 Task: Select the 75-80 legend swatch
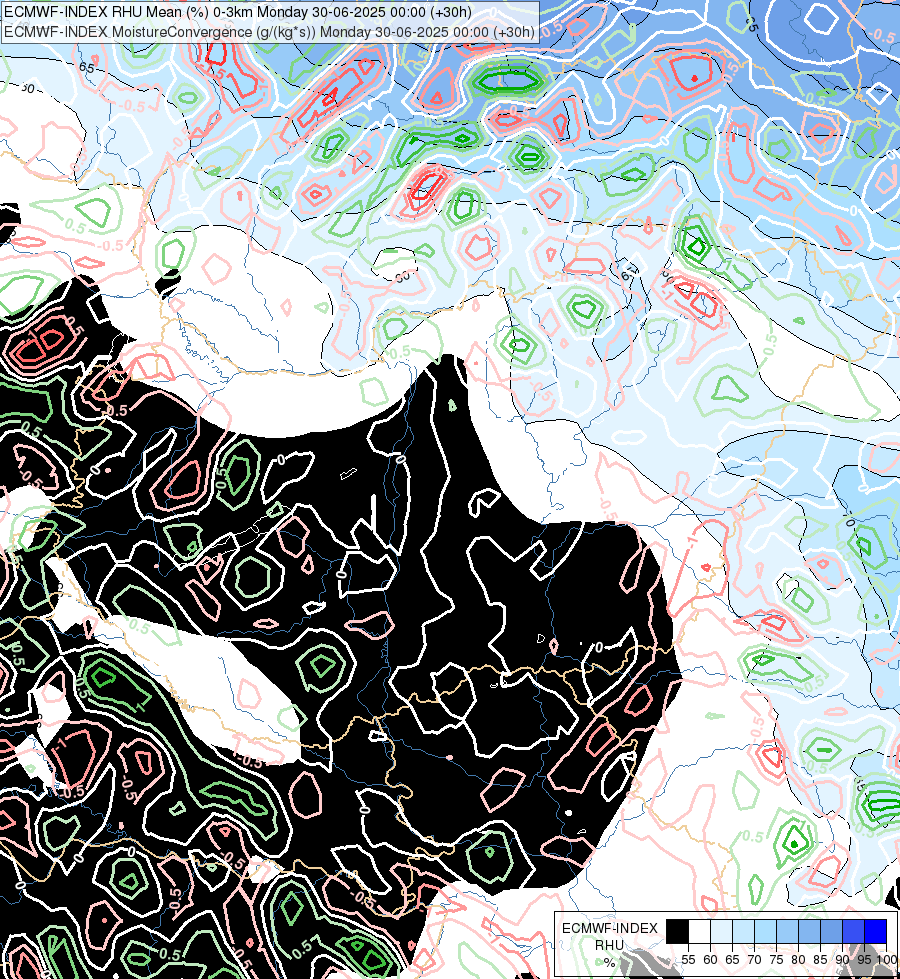788,931
